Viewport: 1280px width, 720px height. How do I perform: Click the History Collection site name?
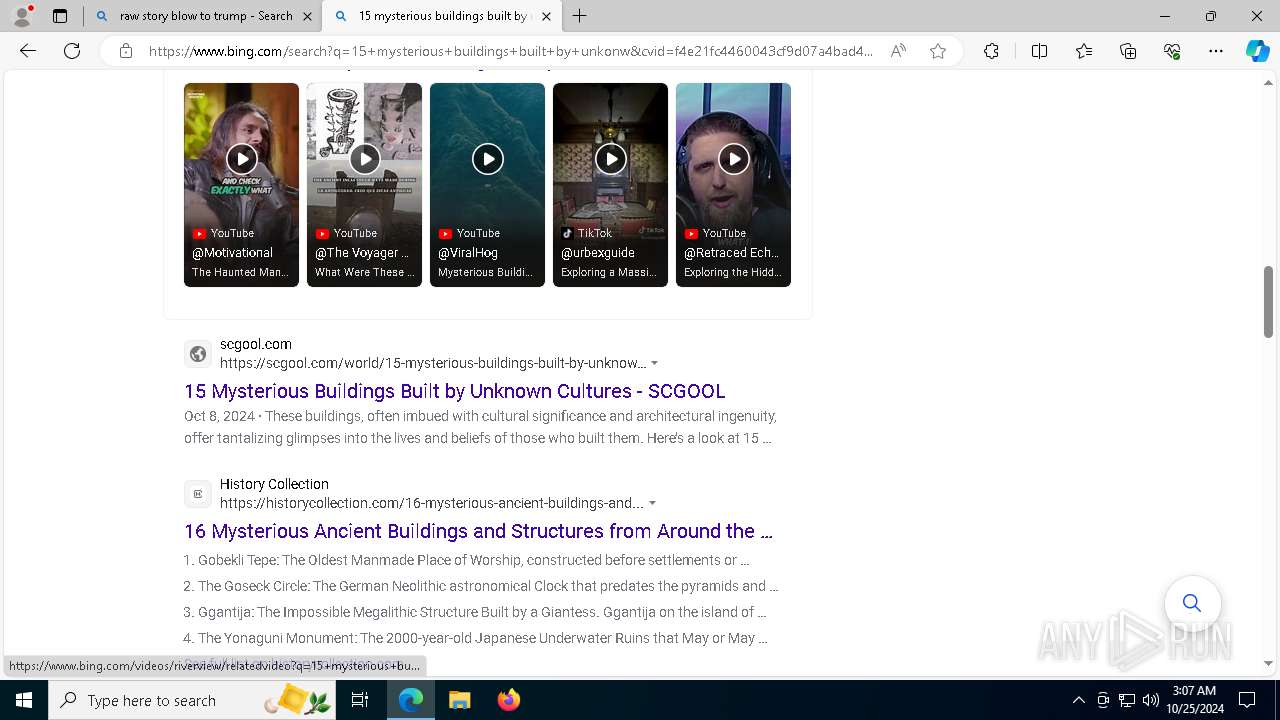(x=274, y=484)
